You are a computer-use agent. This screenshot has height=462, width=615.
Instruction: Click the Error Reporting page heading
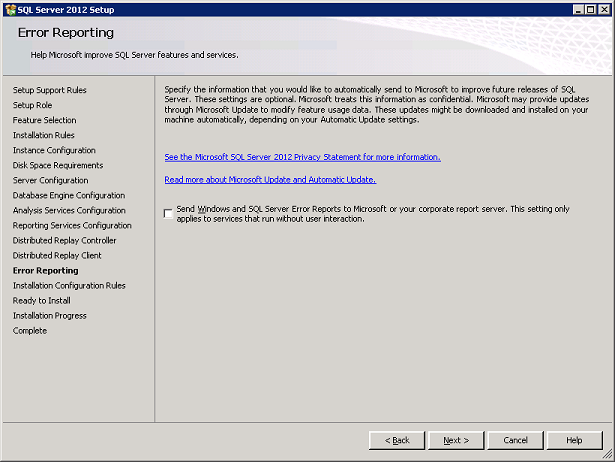tap(66, 33)
